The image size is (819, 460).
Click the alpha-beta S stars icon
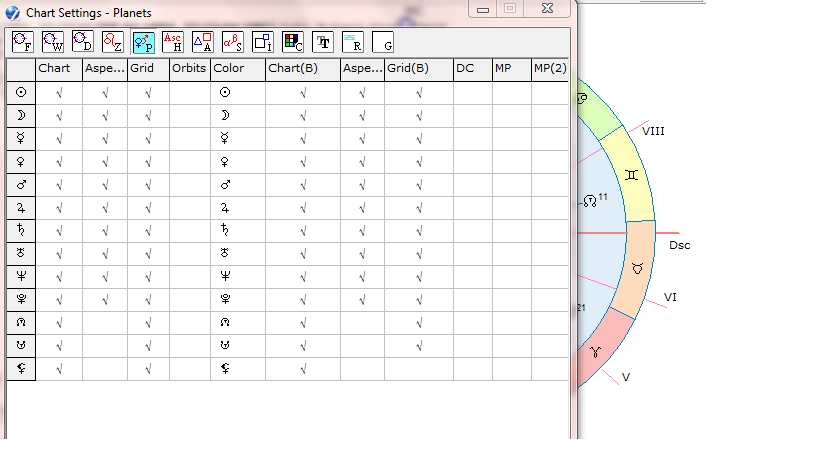click(232, 41)
